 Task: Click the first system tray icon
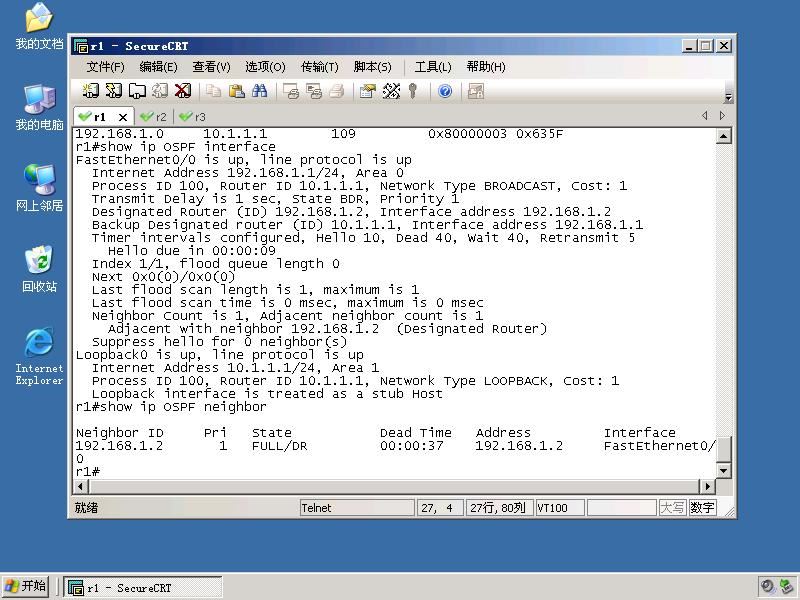click(x=767, y=587)
